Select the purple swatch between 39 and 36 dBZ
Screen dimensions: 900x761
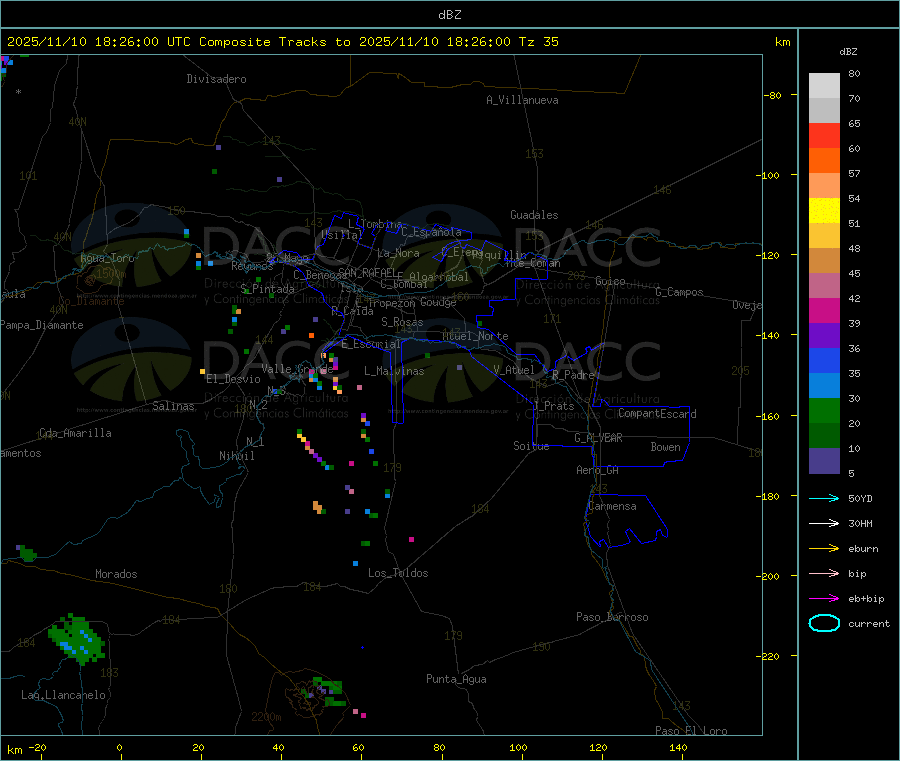824,336
